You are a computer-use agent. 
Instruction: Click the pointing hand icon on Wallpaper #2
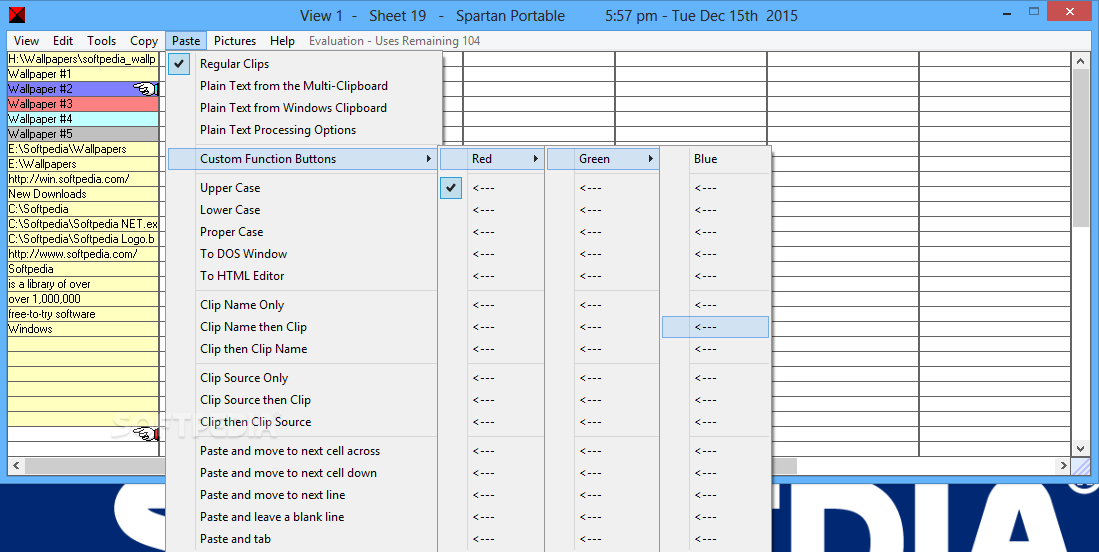(145, 89)
